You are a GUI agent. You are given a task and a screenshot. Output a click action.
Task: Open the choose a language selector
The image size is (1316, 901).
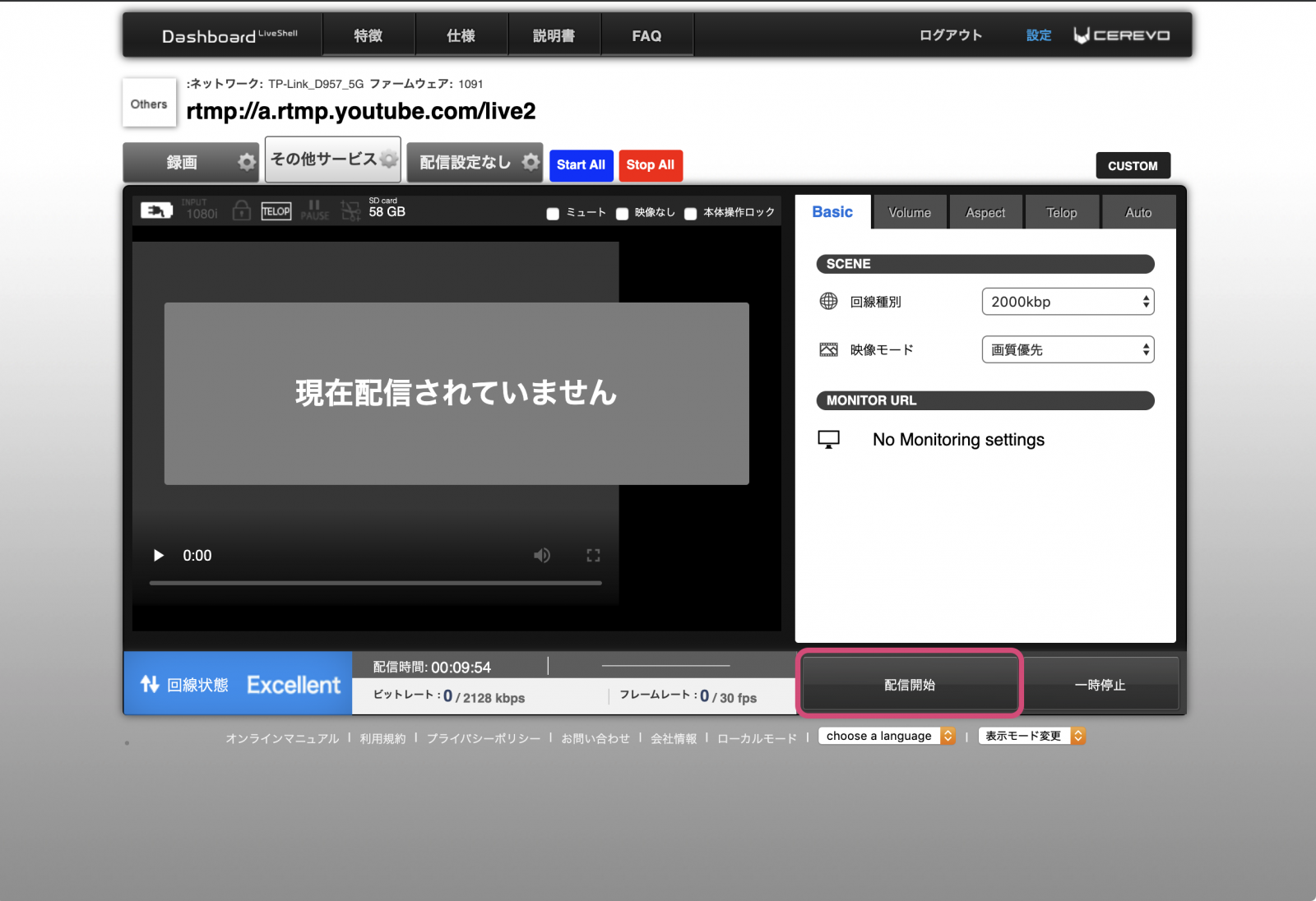[887, 736]
